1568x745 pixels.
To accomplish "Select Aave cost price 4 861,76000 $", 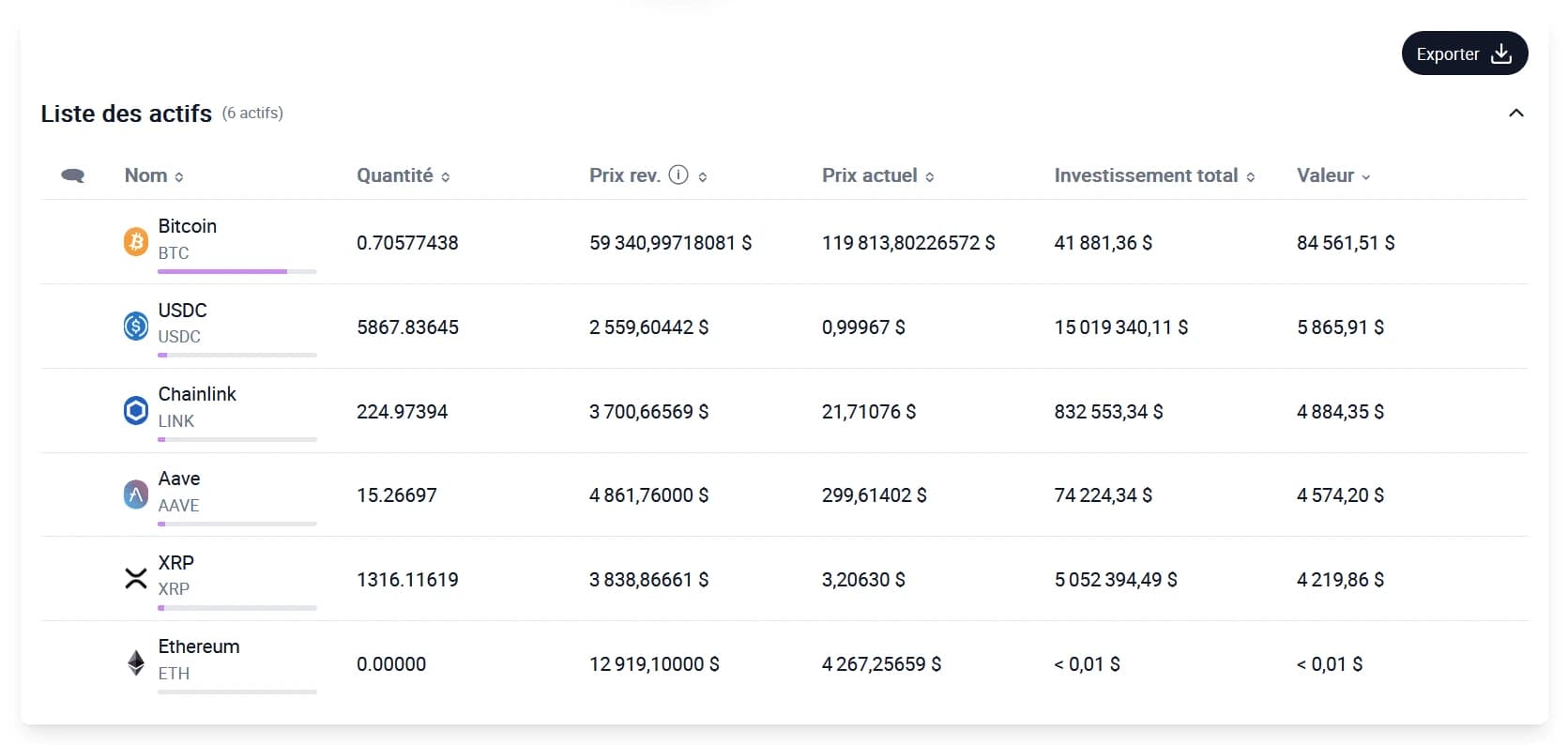I will (x=649, y=495).
